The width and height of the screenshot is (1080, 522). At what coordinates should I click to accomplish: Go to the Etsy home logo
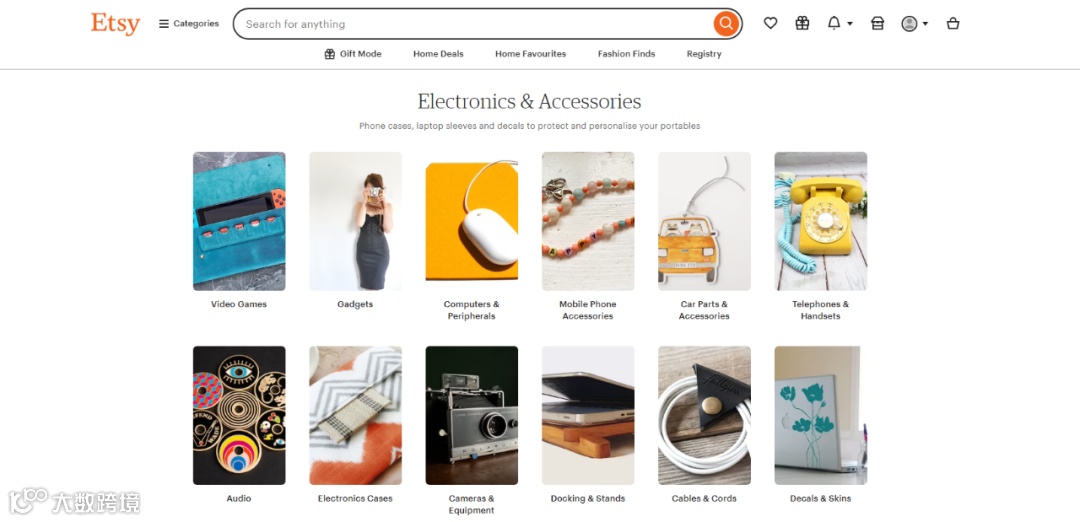click(115, 23)
